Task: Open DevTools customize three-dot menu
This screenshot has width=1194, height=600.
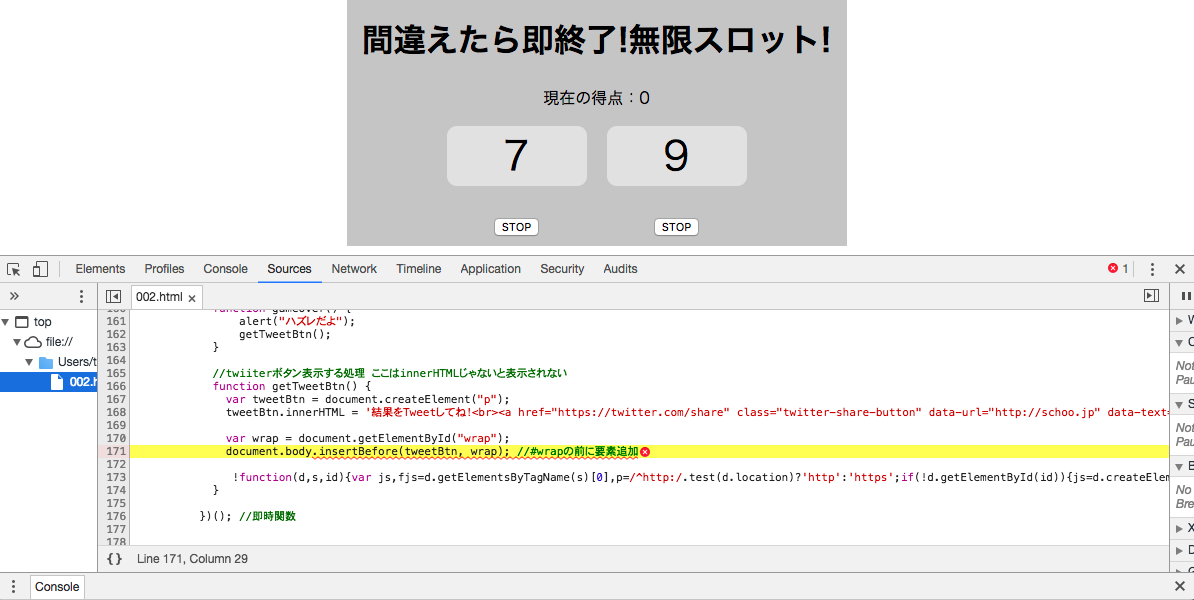Action: click(x=1152, y=269)
